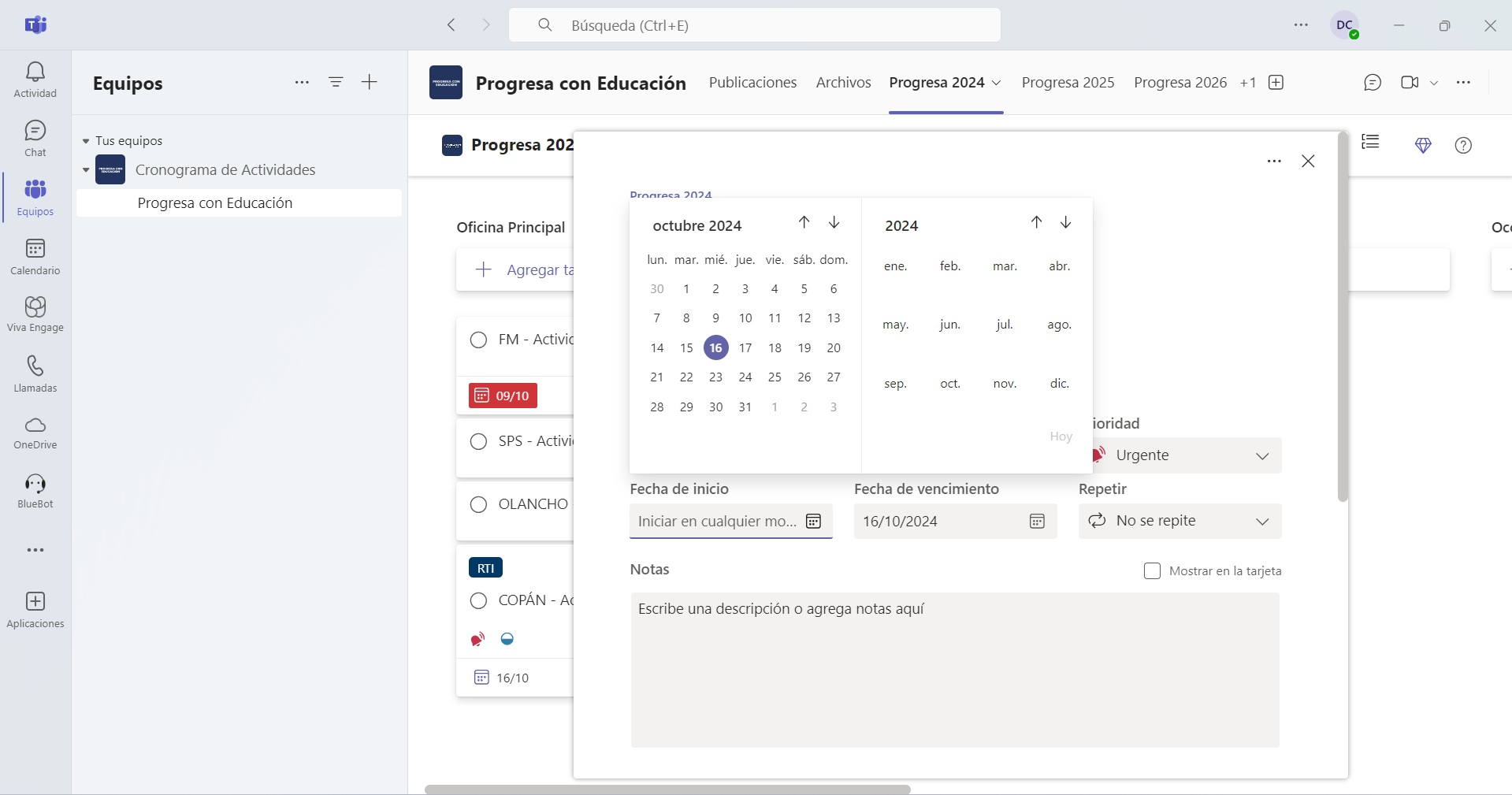Click the 2024 year header

pyautogui.click(x=901, y=225)
